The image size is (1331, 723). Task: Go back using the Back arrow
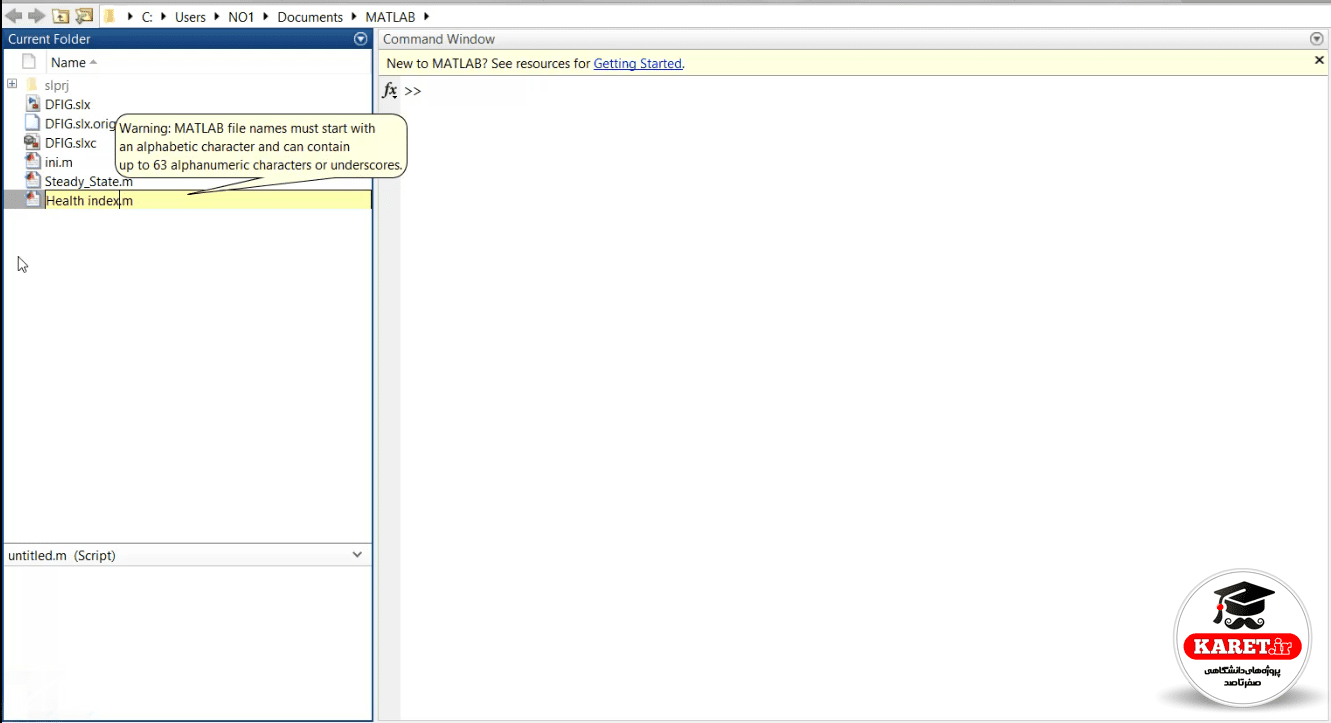pos(14,16)
